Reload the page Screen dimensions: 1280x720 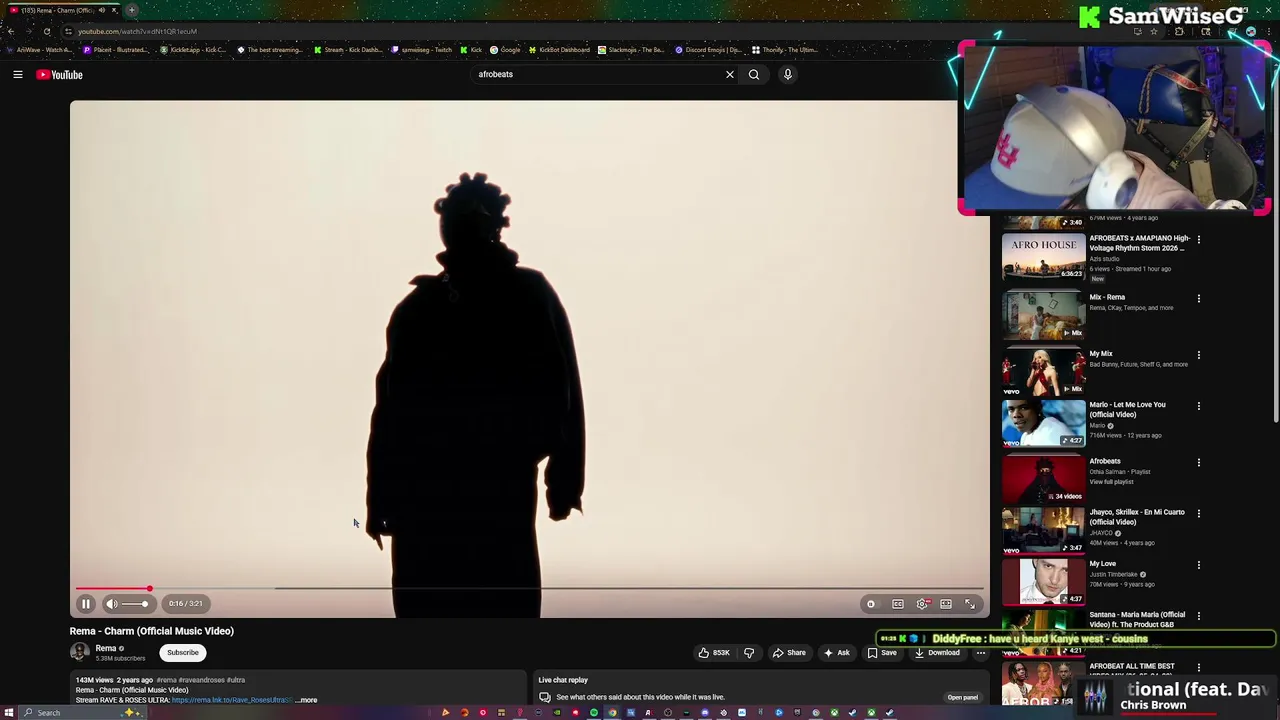tap(47, 31)
